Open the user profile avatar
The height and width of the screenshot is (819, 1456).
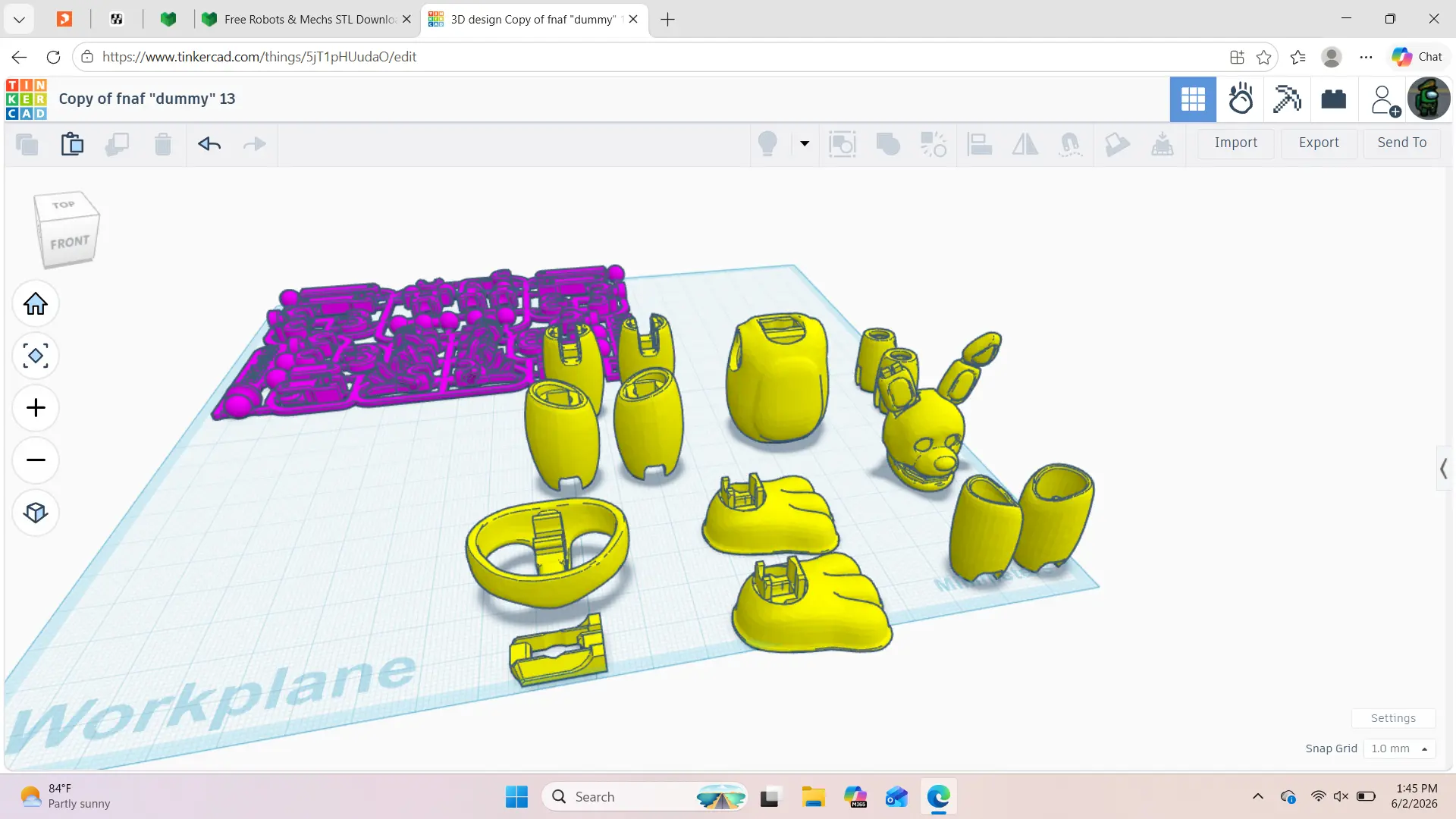[x=1429, y=99]
